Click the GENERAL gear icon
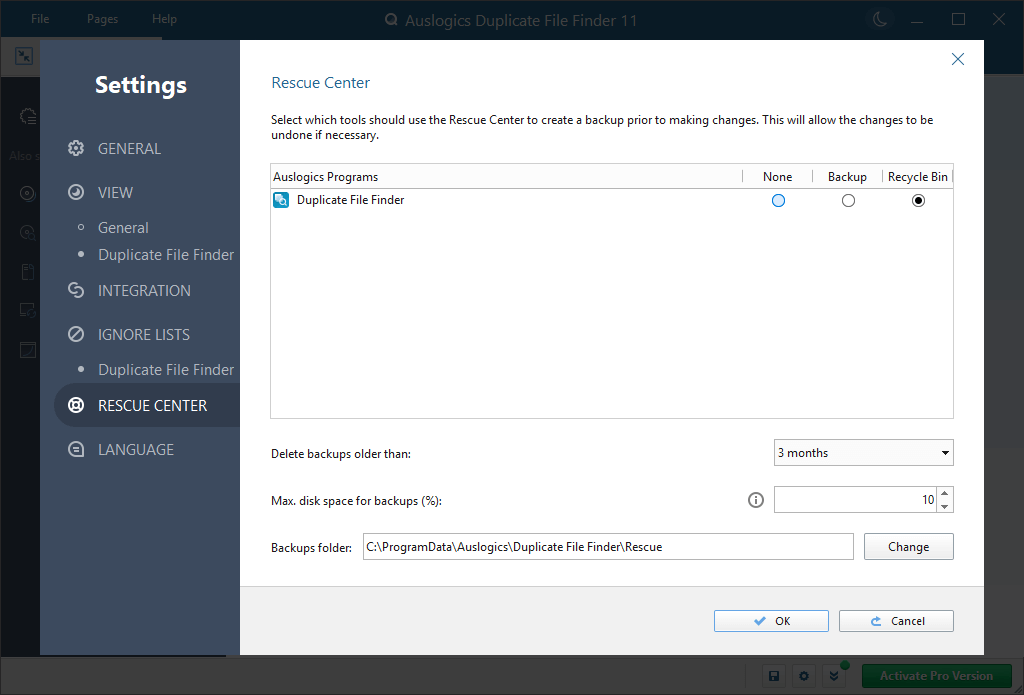The image size is (1024, 695). 76,148
